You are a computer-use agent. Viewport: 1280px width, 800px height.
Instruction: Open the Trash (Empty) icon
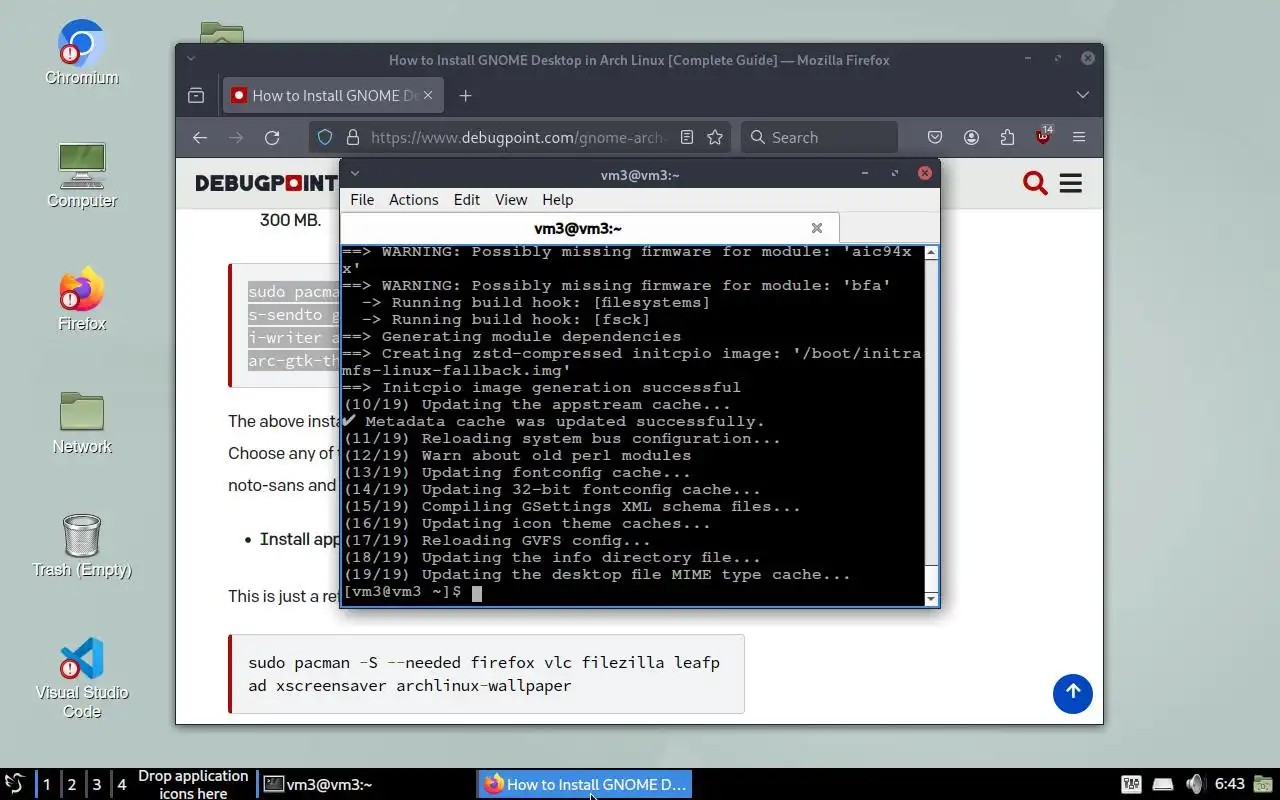click(x=81, y=546)
